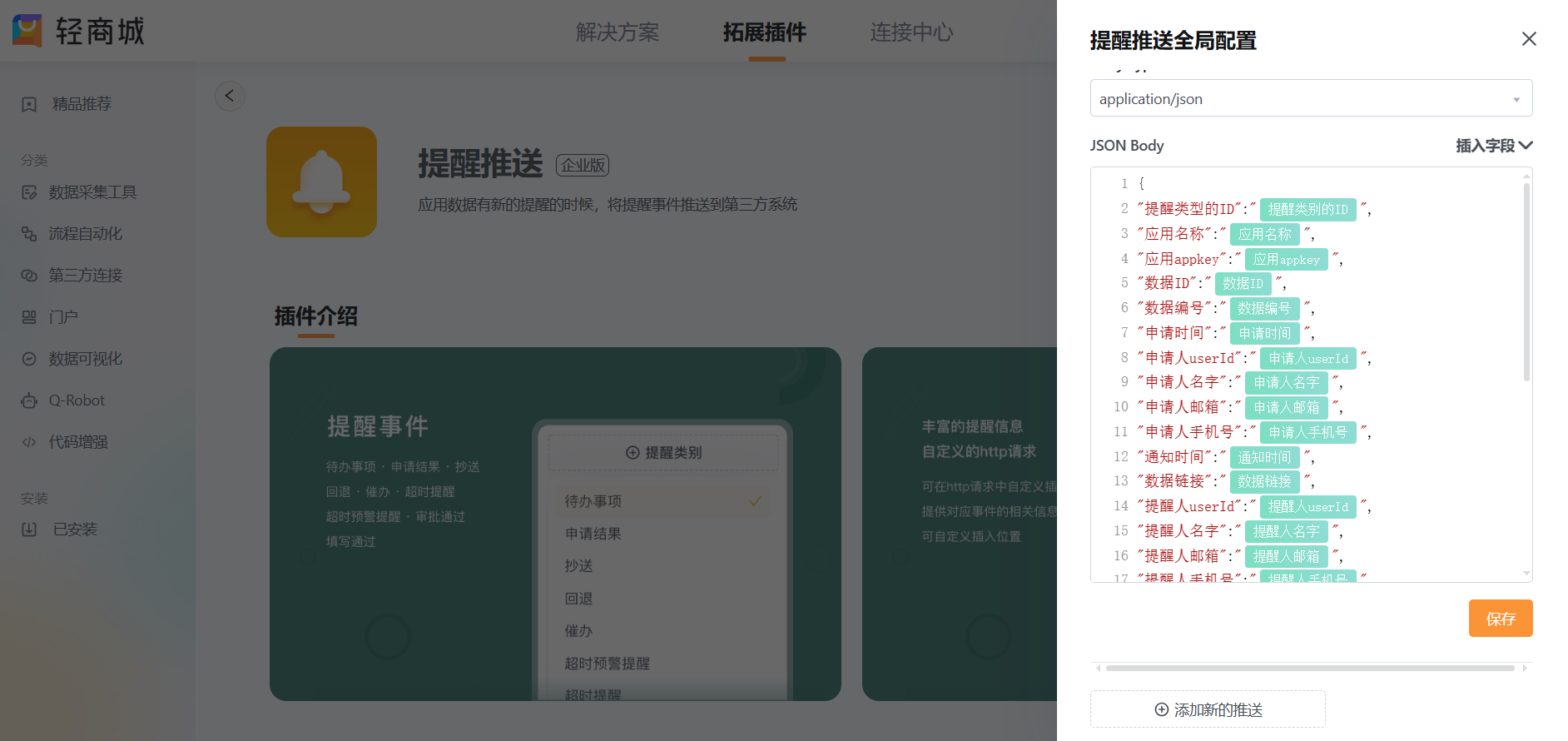Click the 第三方连接 icon in sidebar
Viewport: 1568px width, 741px height.
(29, 276)
